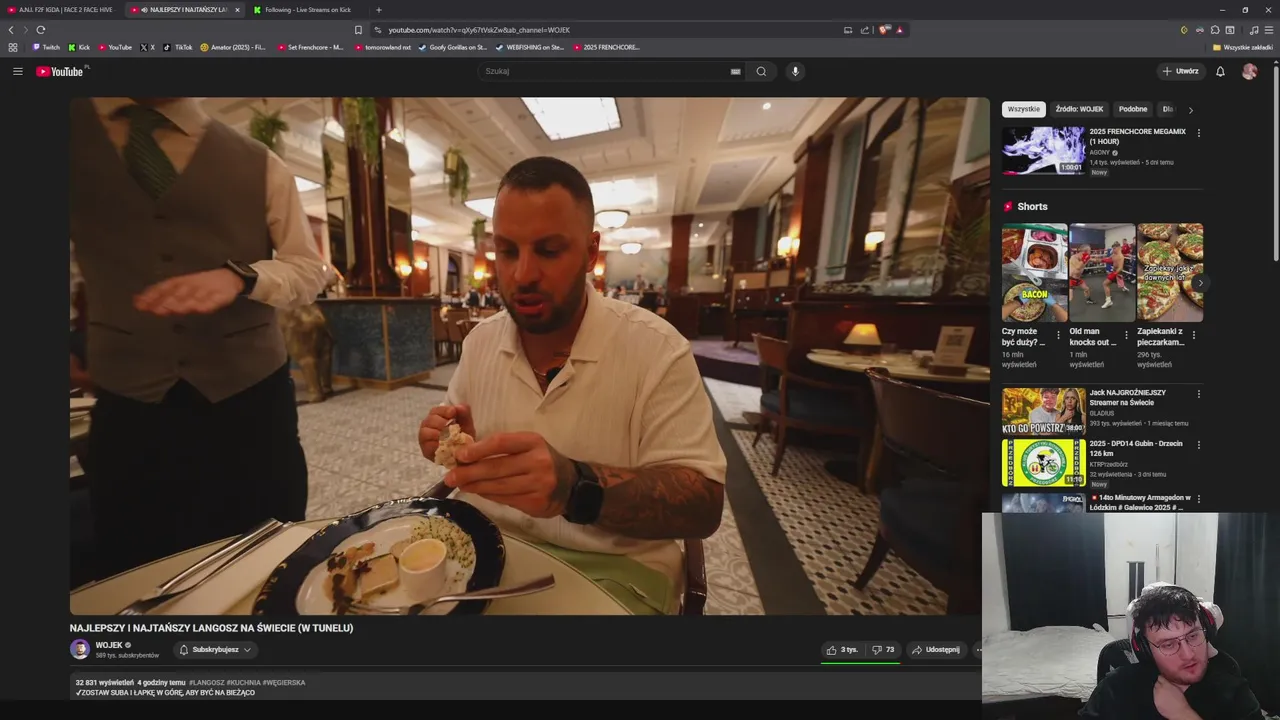1280x720 pixels.
Task: Open the apps grid icon in bookmarks bar
Action: [x=12, y=47]
